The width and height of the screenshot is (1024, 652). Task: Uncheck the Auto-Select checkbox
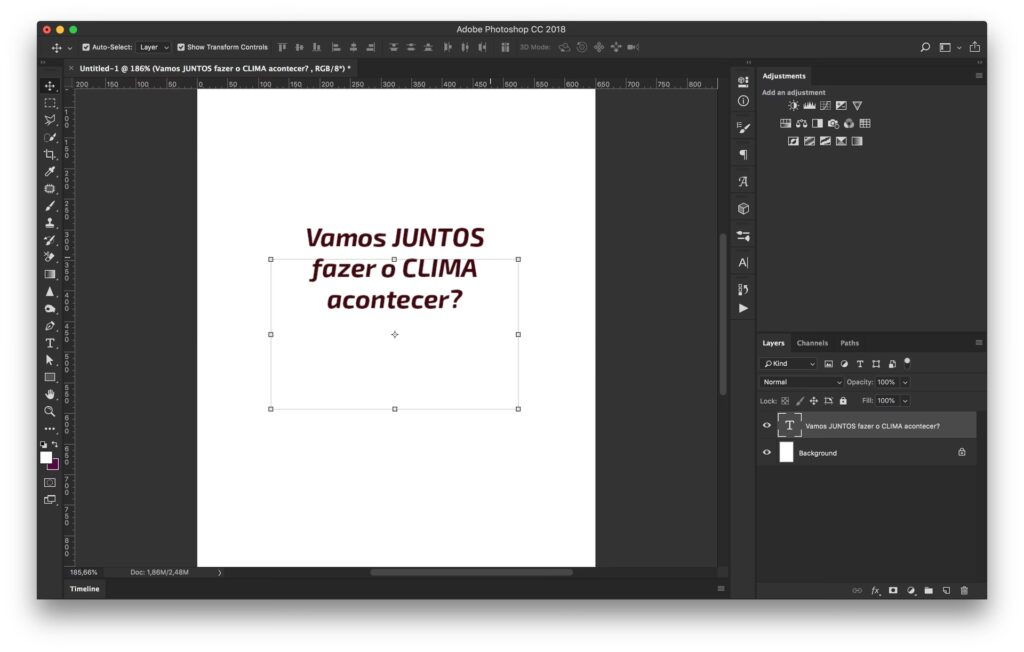86,47
